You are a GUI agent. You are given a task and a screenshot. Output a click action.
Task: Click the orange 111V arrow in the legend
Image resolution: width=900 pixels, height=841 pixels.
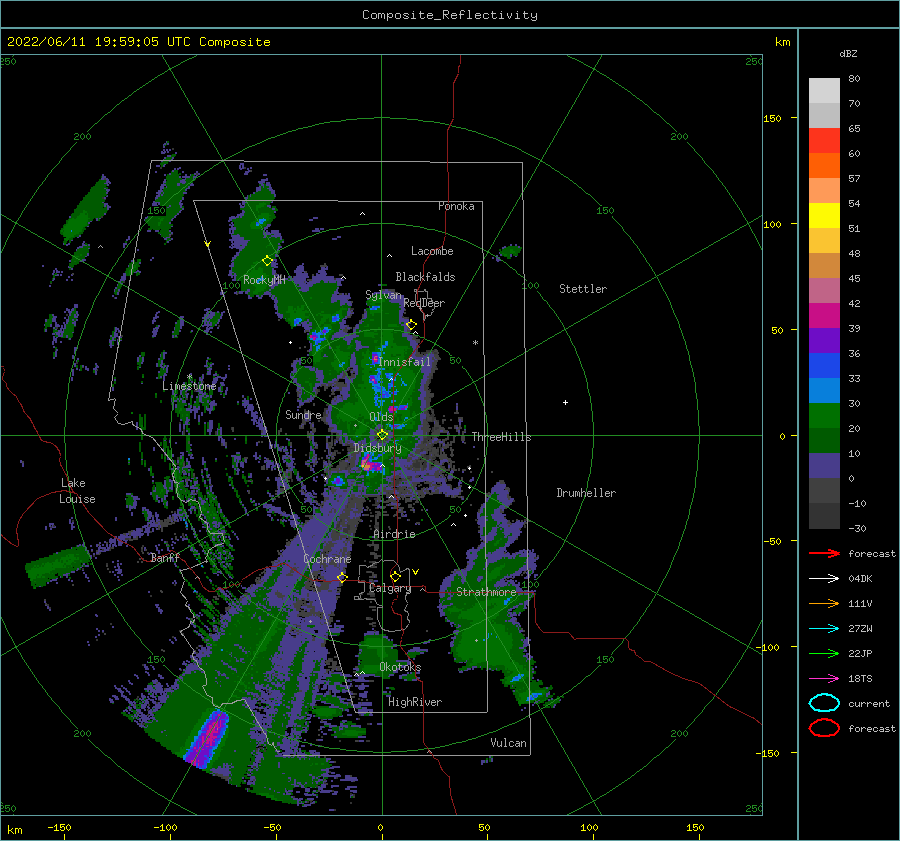click(824, 603)
